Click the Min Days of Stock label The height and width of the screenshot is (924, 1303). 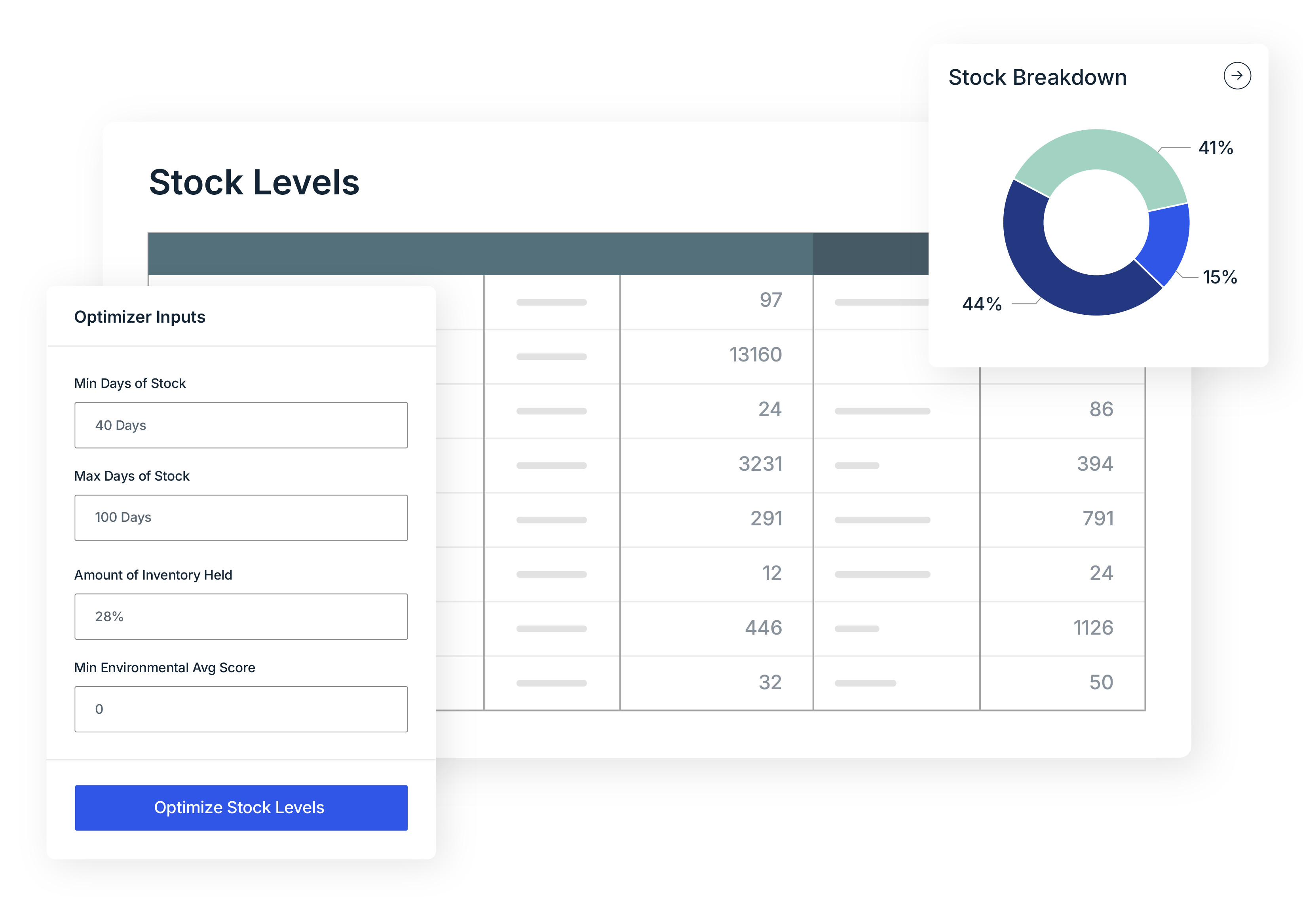pyautogui.click(x=130, y=384)
